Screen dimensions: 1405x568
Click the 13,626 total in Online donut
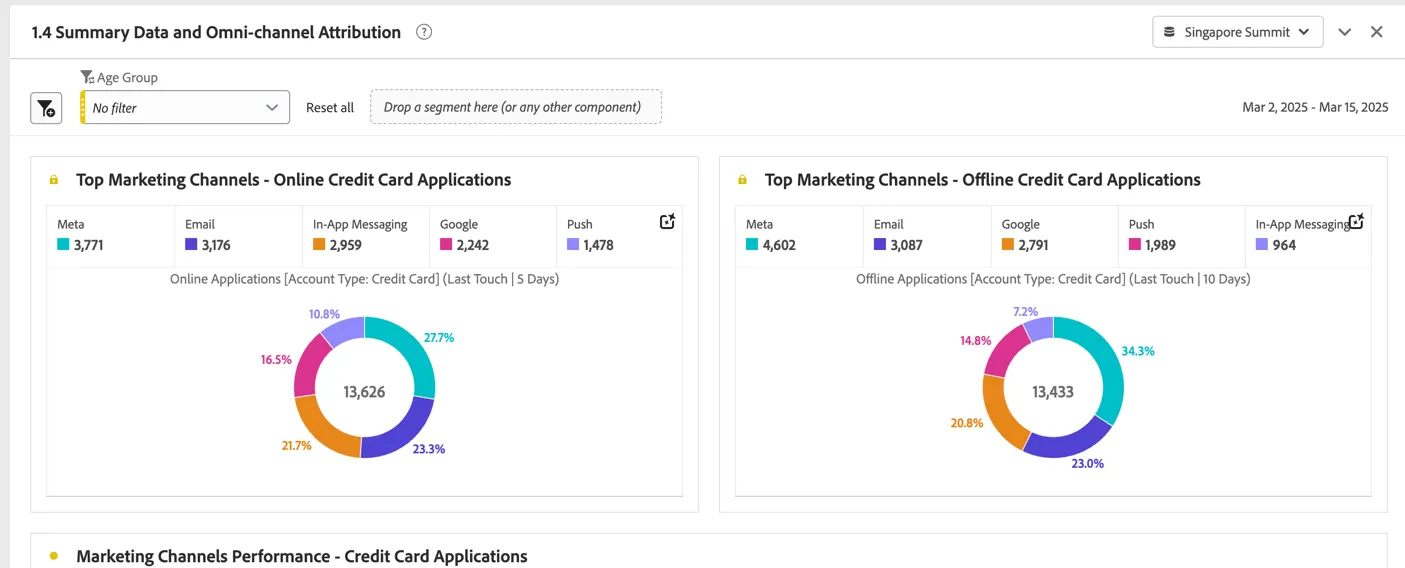tap(364, 392)
